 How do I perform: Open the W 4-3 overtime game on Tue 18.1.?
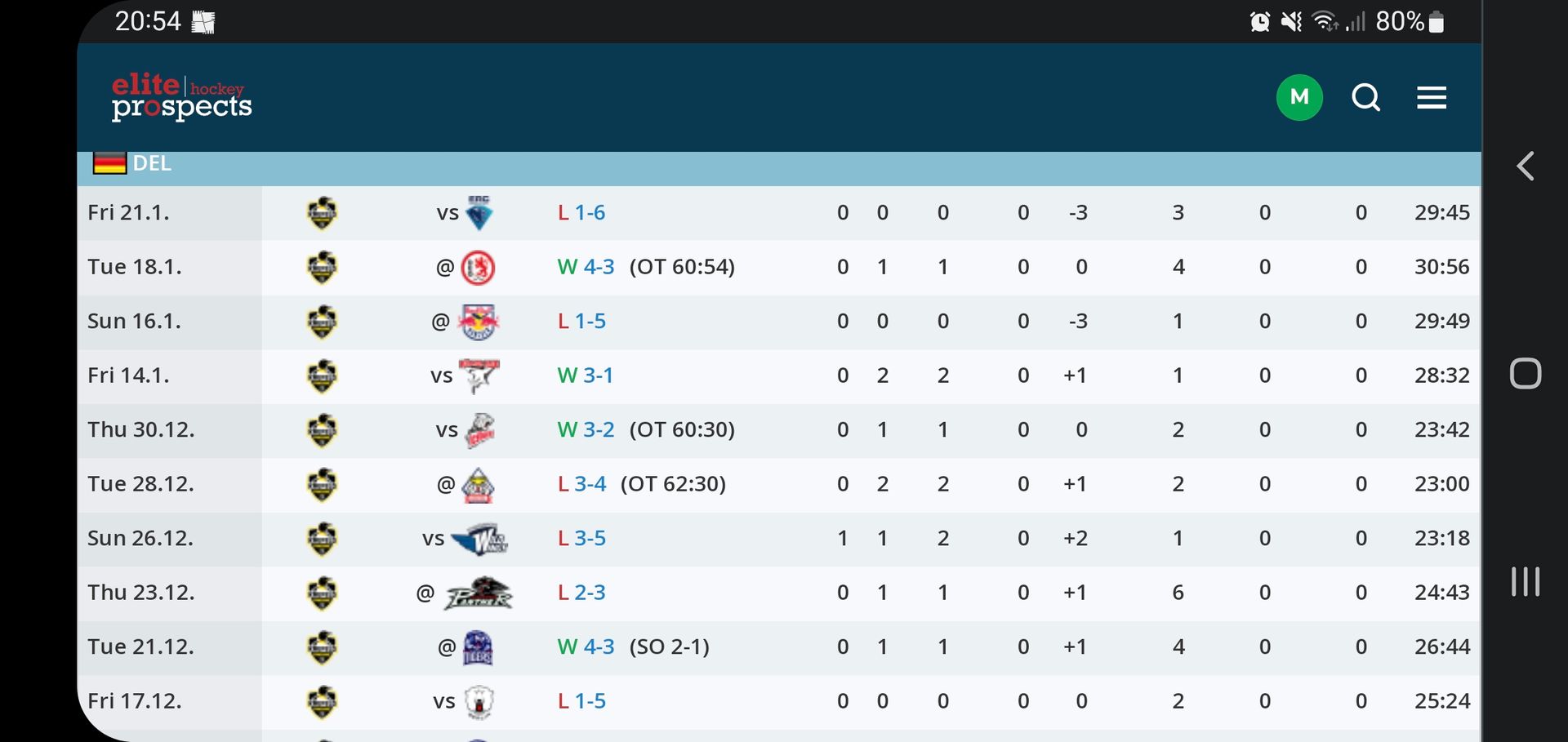[586, 267]
